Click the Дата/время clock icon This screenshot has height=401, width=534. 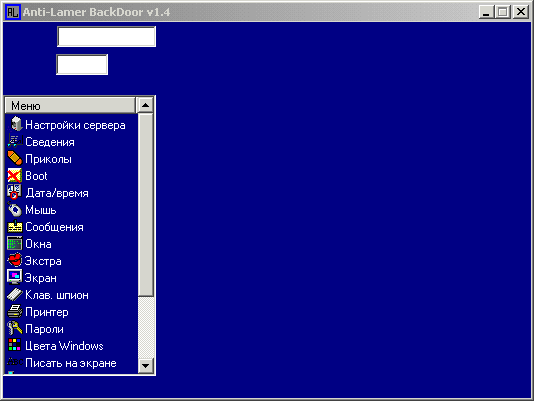(15, 192)
